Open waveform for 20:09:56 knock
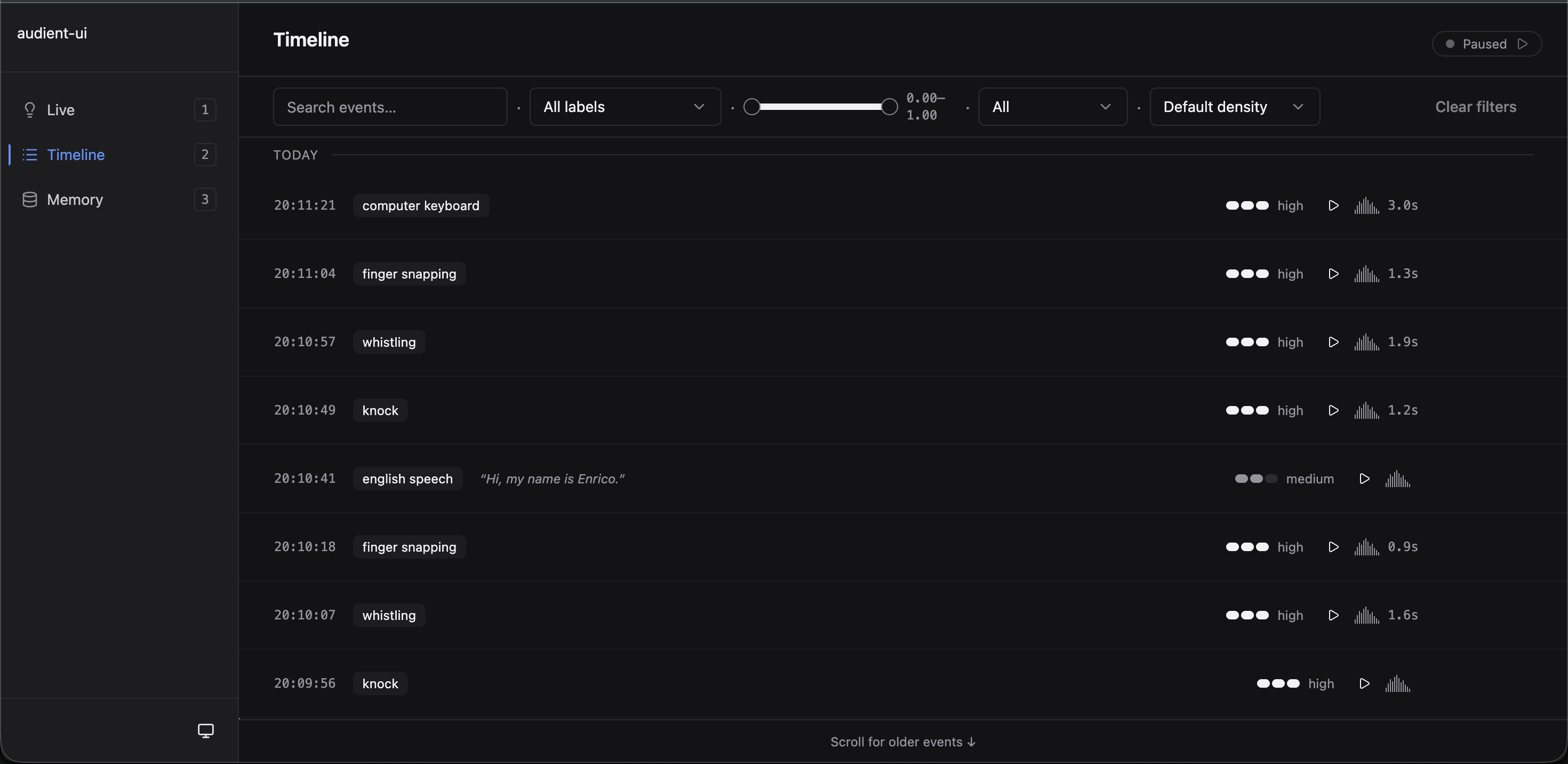Screen dimensions: 1568x764 pos(1397,683)
